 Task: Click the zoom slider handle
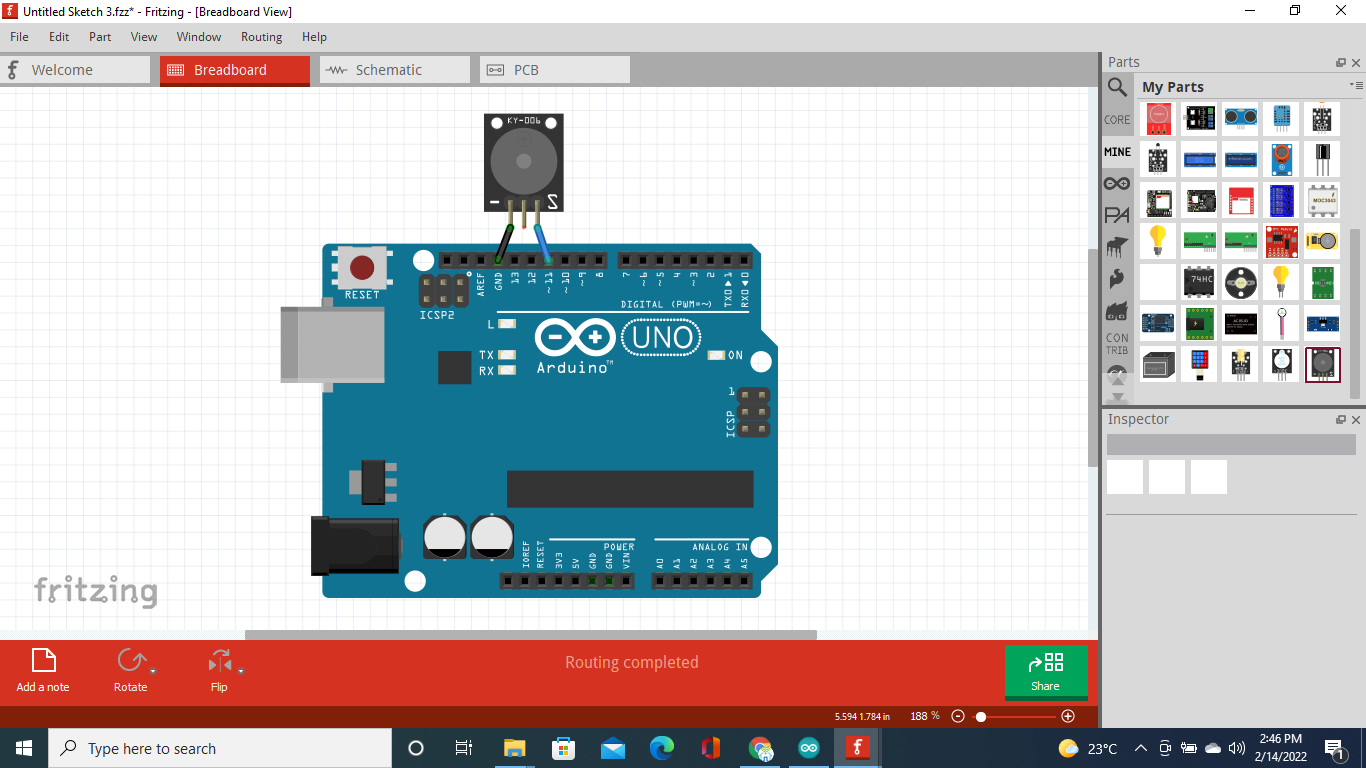981,716
